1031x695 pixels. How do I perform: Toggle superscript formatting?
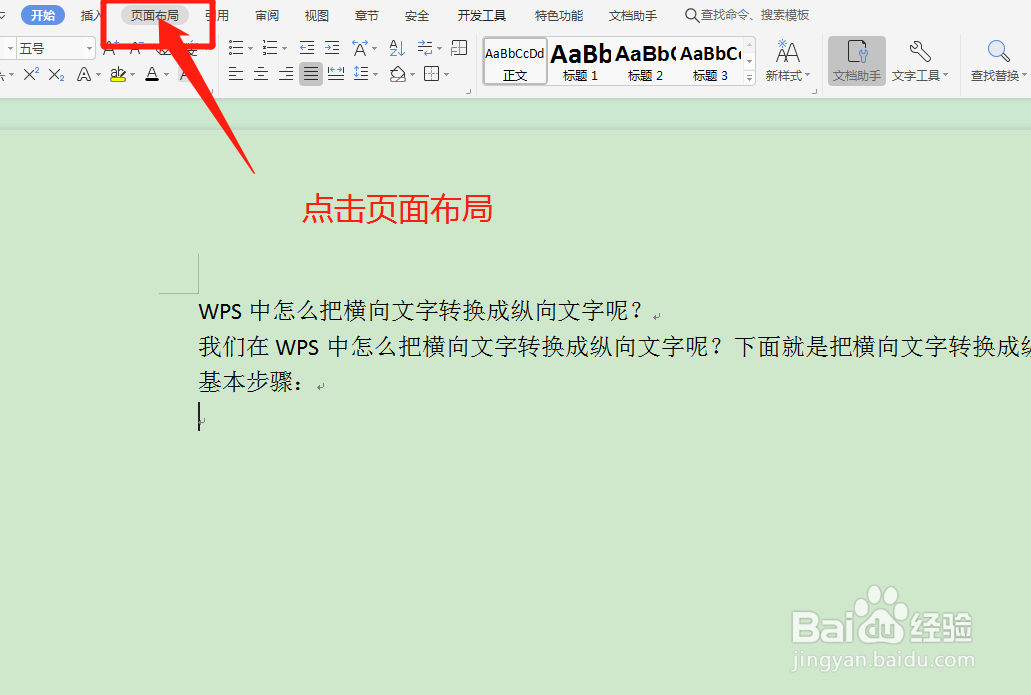(31, 74)
